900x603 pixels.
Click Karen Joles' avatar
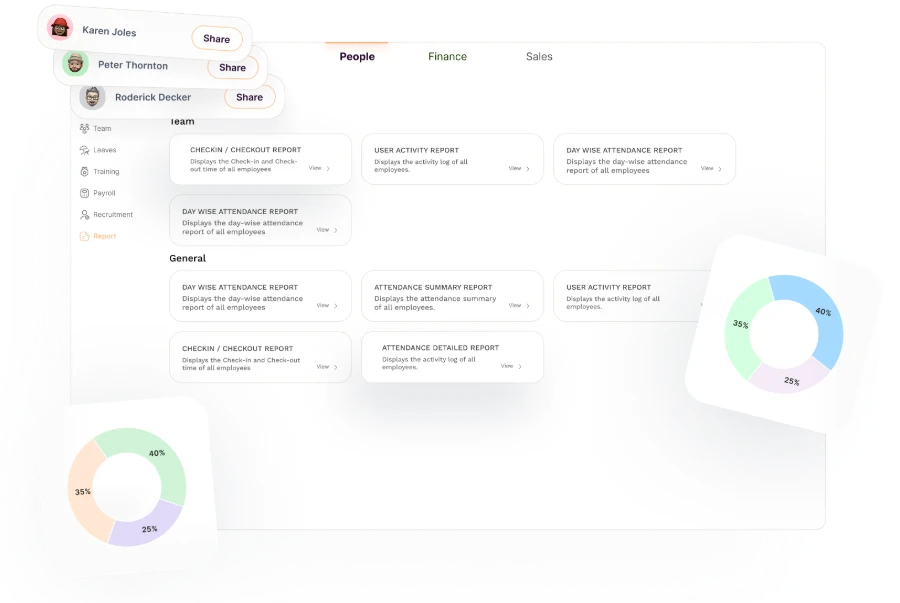(60, 28)
